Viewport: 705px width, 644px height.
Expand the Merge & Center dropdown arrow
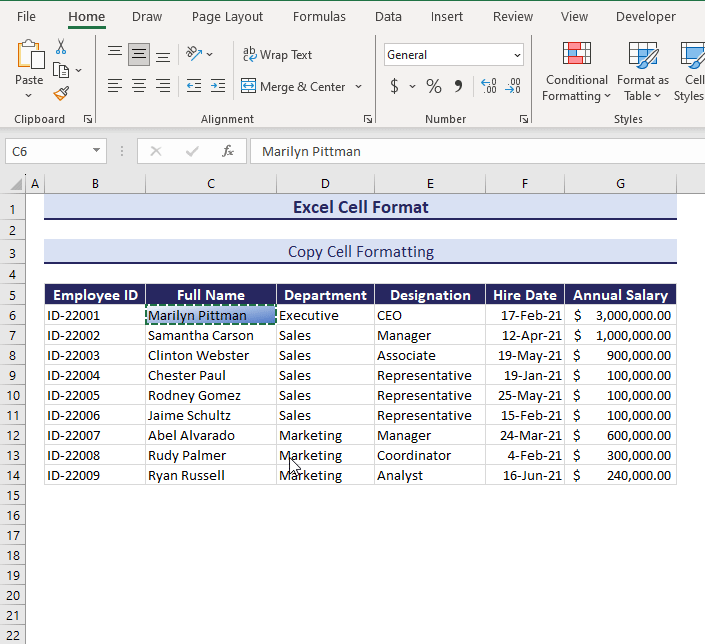(x=357, y=87)
